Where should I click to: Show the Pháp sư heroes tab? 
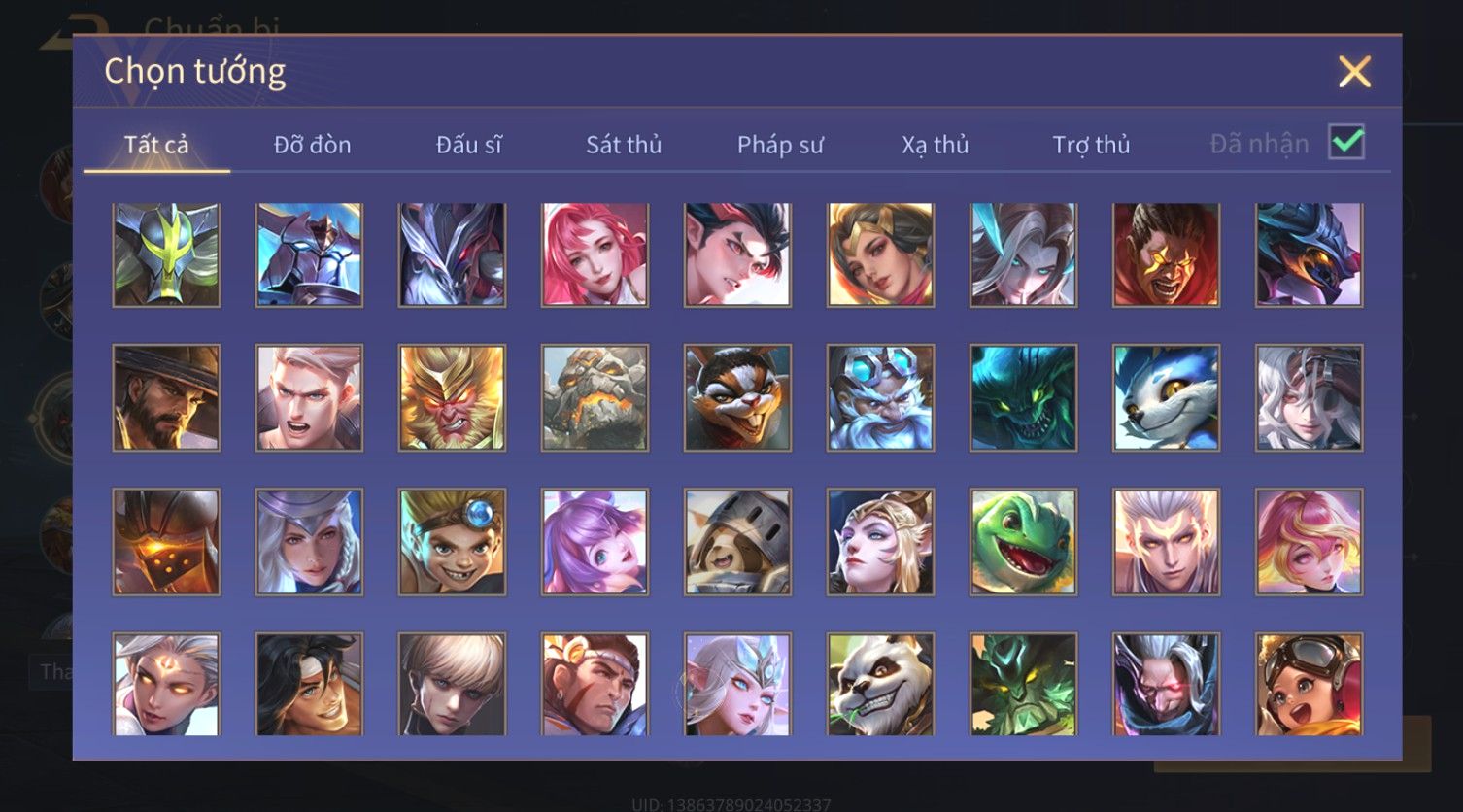pyautogui.click(x=780, y=145)
